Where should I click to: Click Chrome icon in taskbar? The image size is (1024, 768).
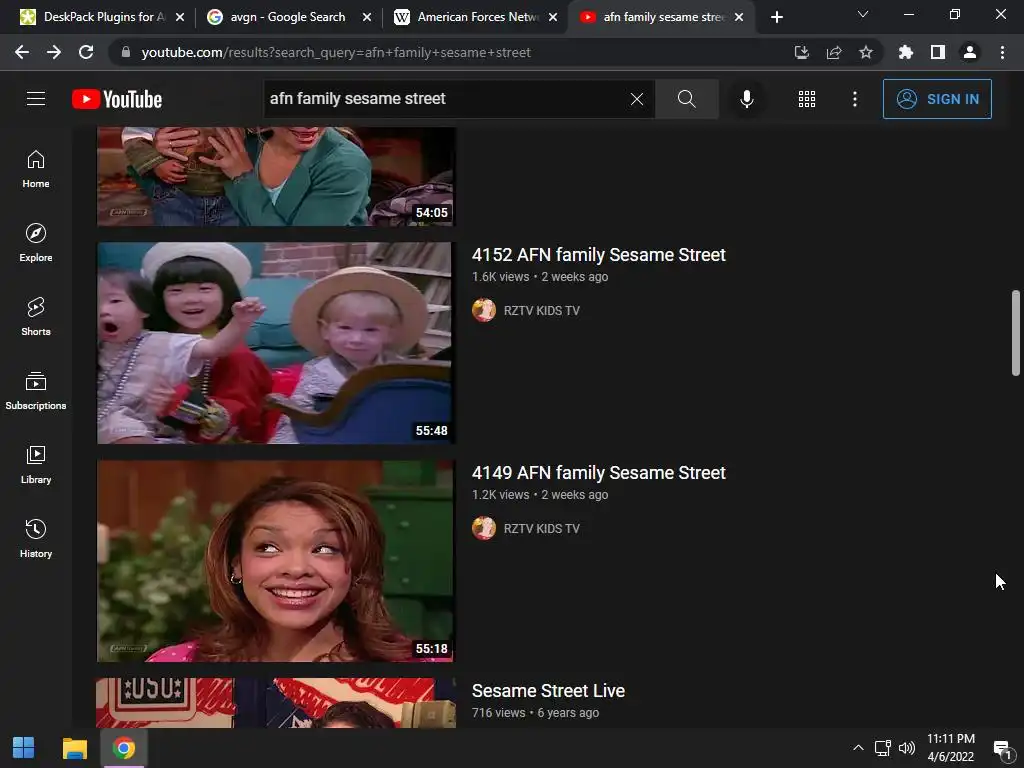pyautogui.click(x=123, y=748)
